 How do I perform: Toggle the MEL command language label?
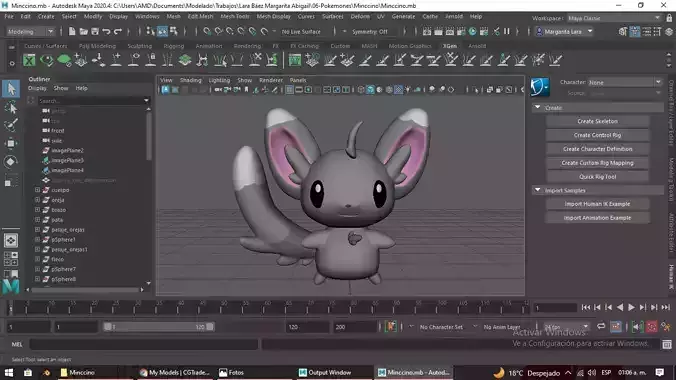[17, 344]
